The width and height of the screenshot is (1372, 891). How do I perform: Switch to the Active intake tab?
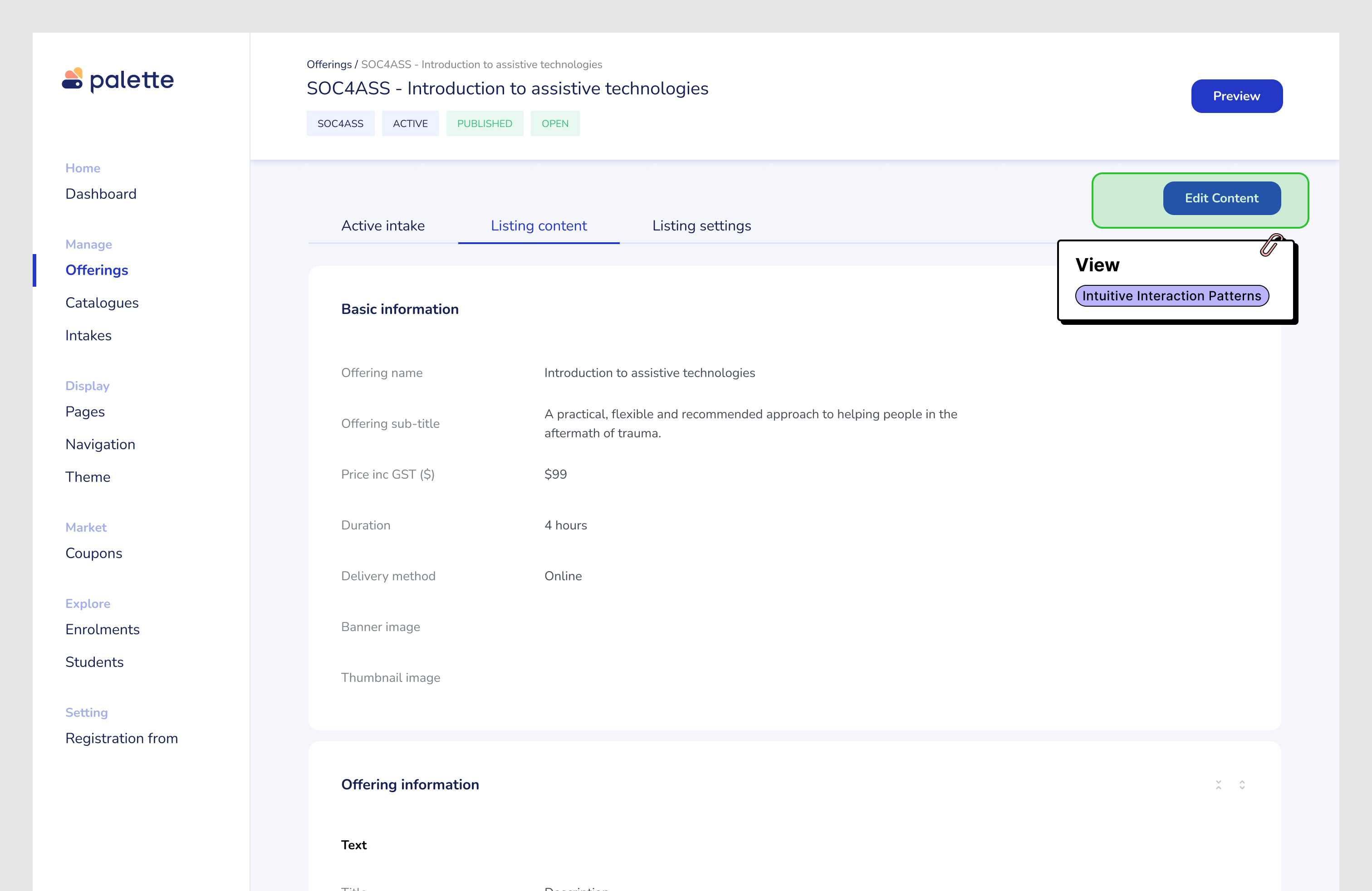point(383,225)
